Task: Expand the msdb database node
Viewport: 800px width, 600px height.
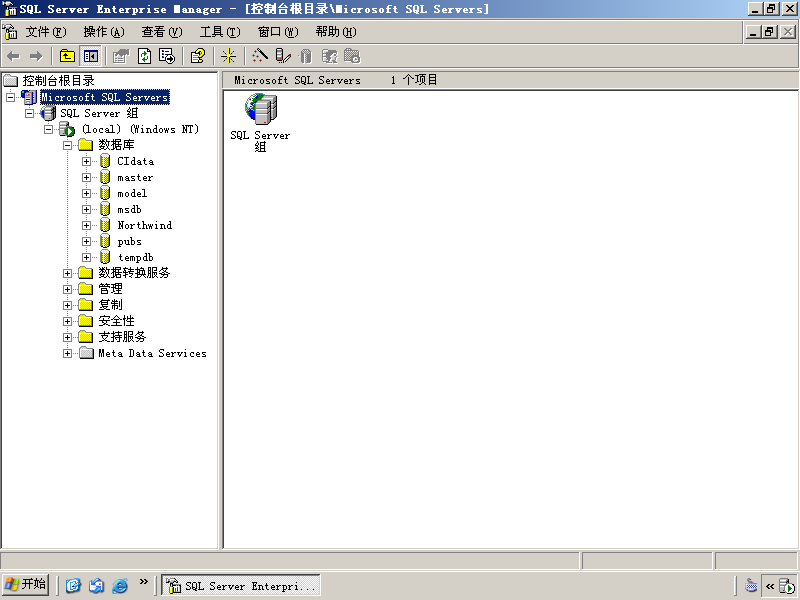Action: 86,209
